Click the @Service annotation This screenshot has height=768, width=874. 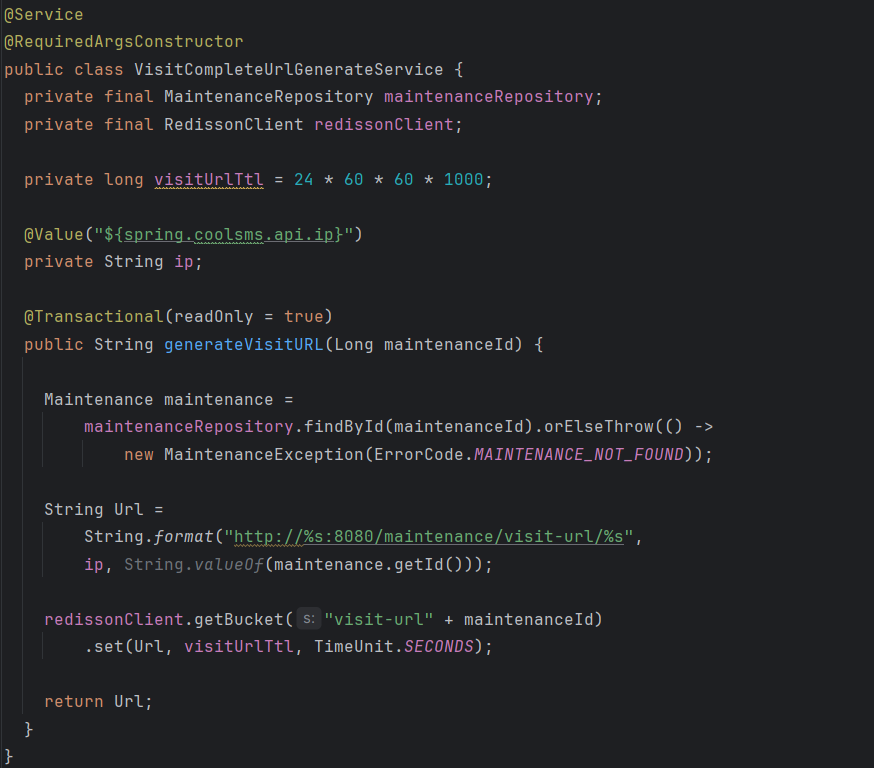43,14
